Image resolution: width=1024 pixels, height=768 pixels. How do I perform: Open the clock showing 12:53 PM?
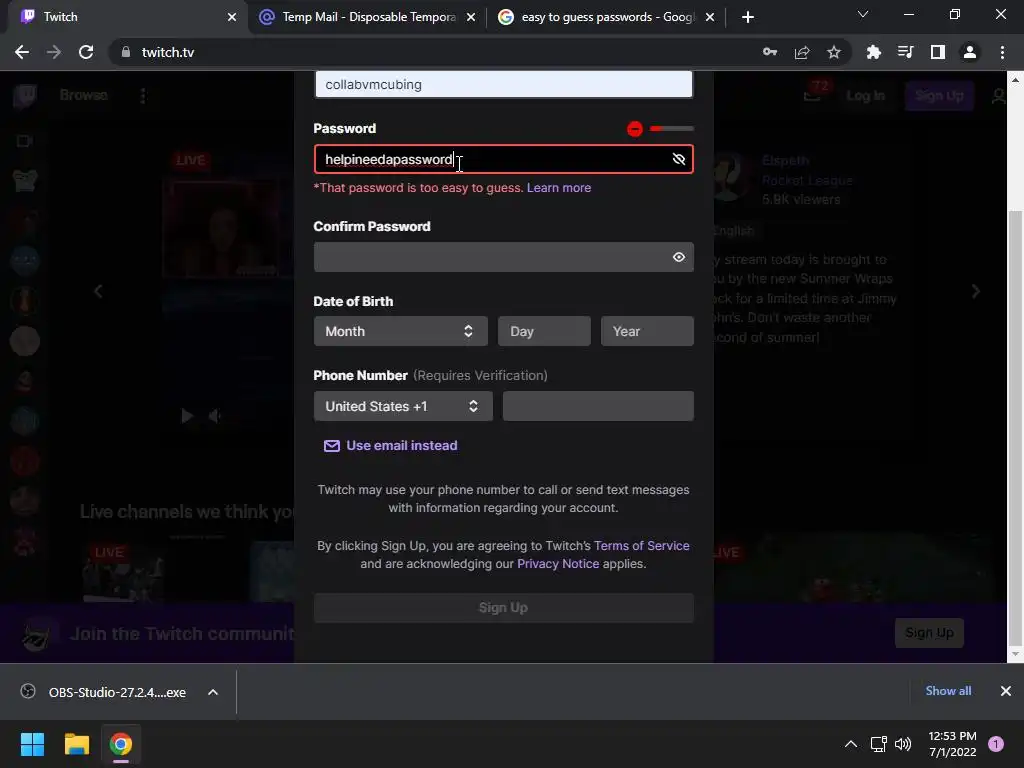[952, 744]
